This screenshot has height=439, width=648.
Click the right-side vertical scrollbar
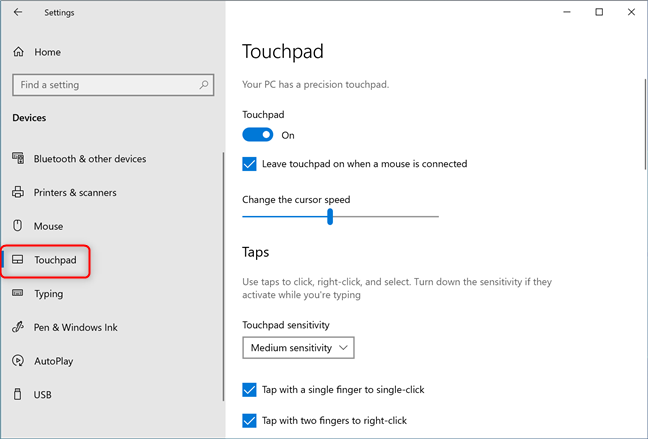pos(645,124)
